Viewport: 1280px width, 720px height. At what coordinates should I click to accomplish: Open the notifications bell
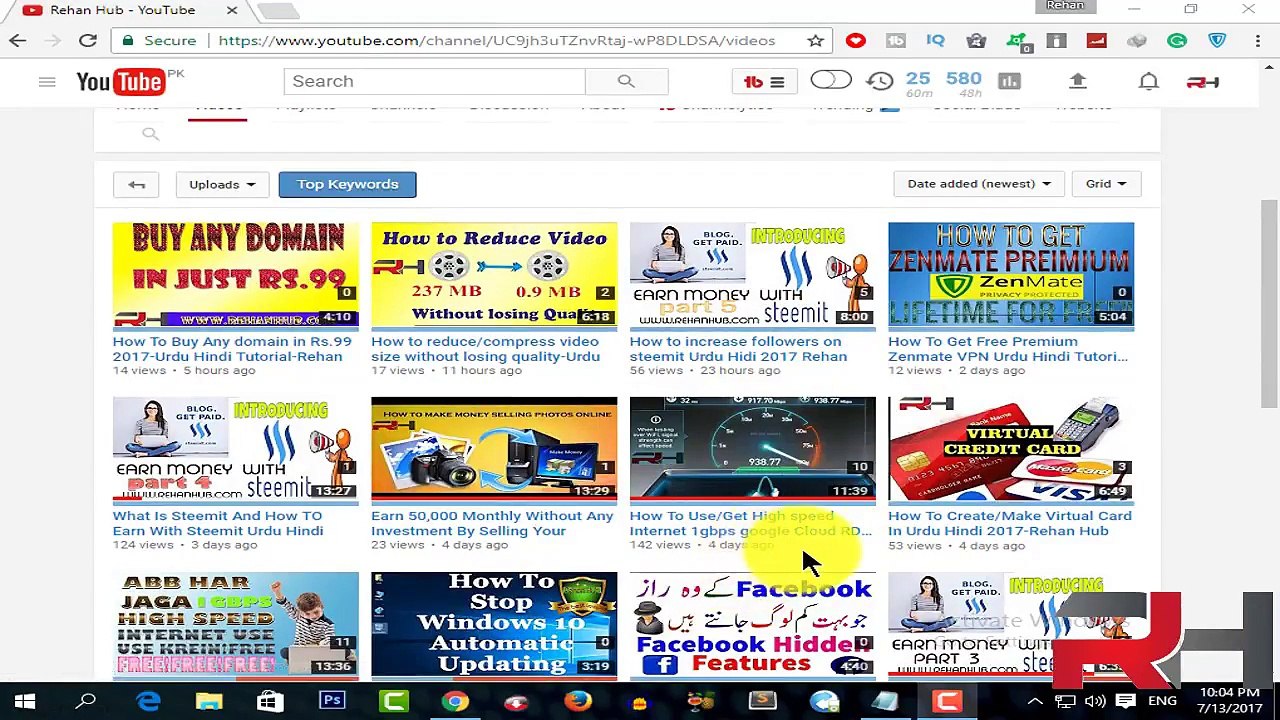1149,81
